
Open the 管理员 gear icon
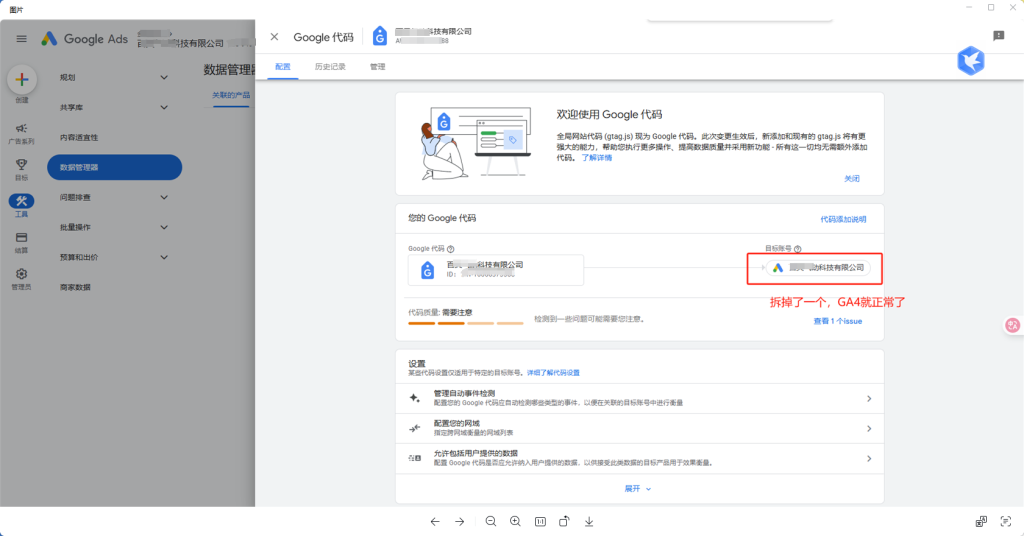pos(22,274)
